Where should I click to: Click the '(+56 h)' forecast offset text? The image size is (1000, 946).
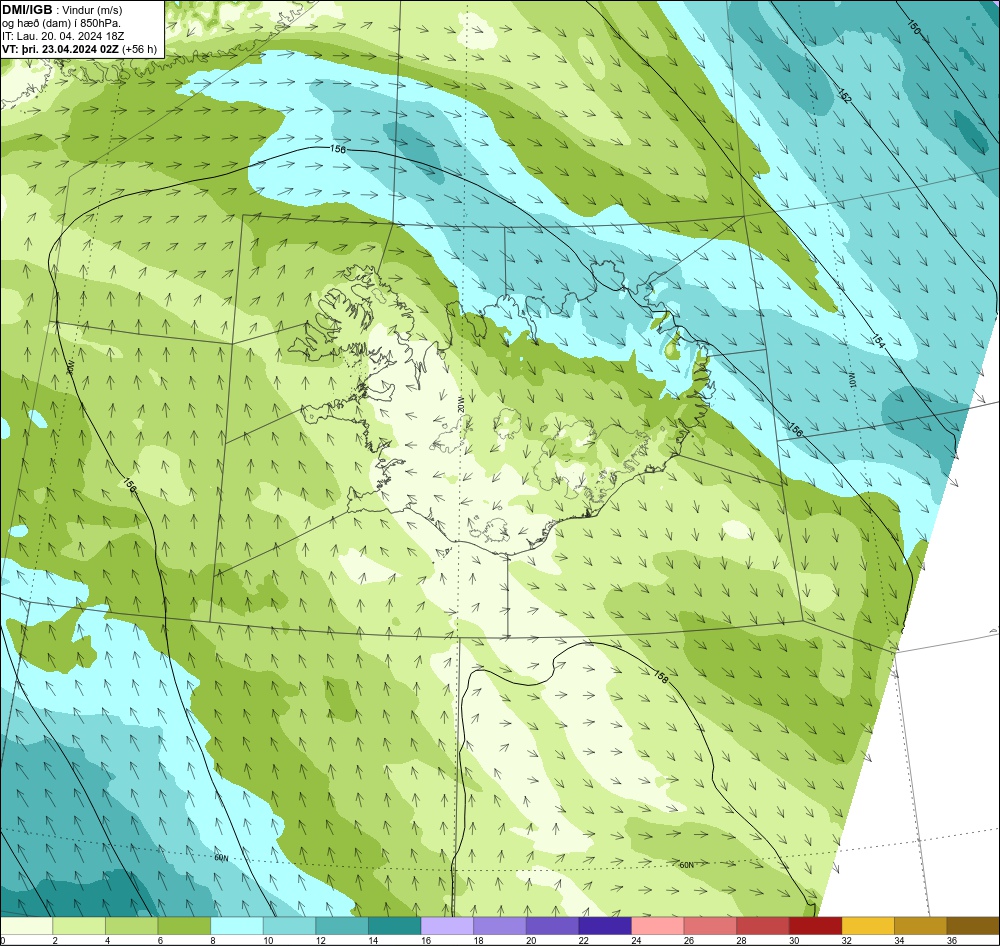(140, 48)
